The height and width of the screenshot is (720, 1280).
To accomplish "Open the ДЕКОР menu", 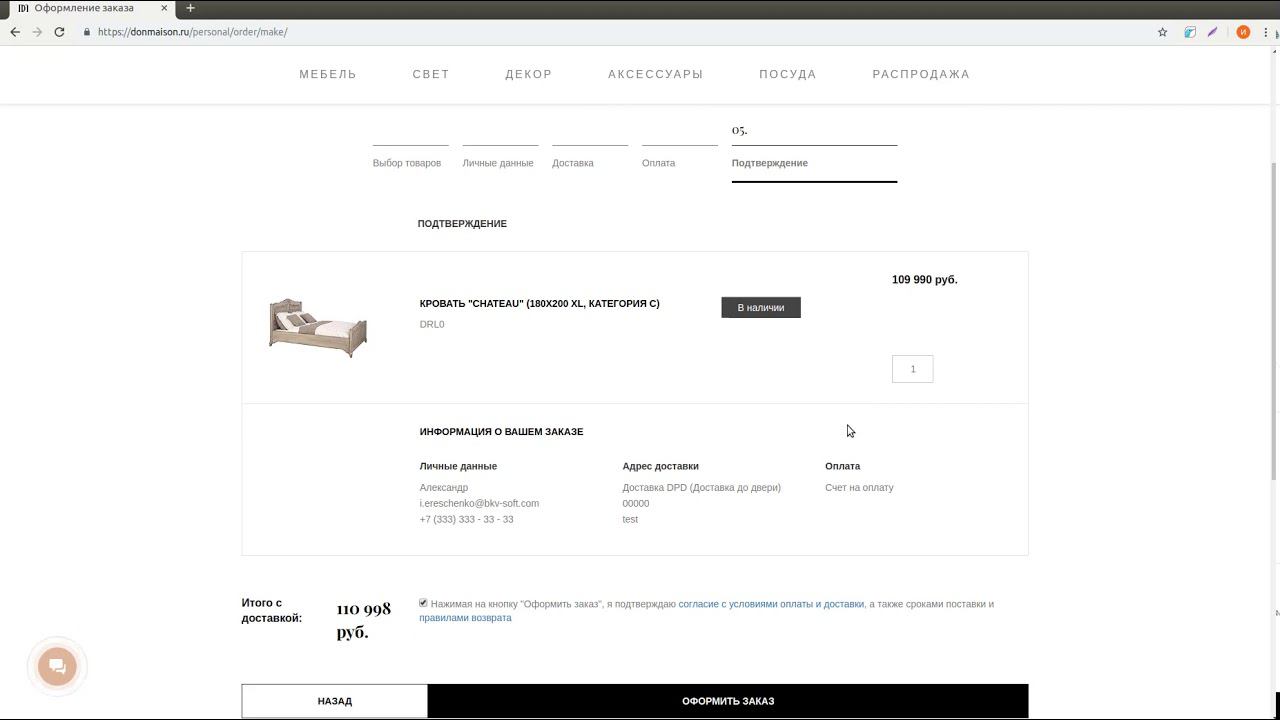I will click(x=529, y=74).
